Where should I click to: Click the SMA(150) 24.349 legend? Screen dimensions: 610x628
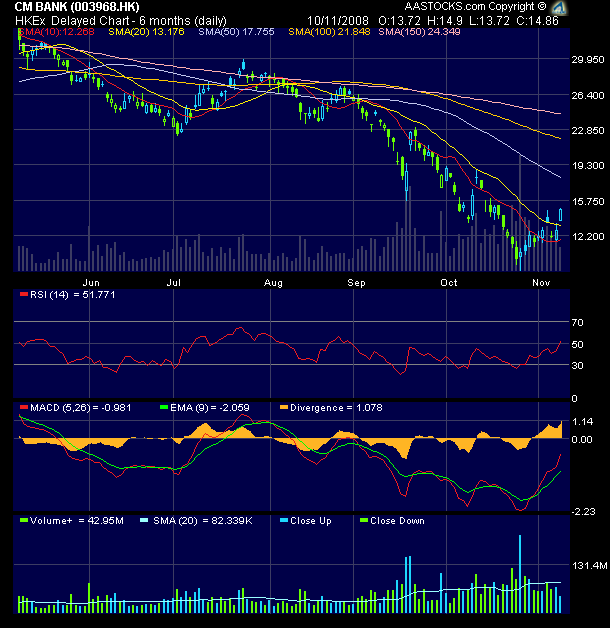coord(419,32)
